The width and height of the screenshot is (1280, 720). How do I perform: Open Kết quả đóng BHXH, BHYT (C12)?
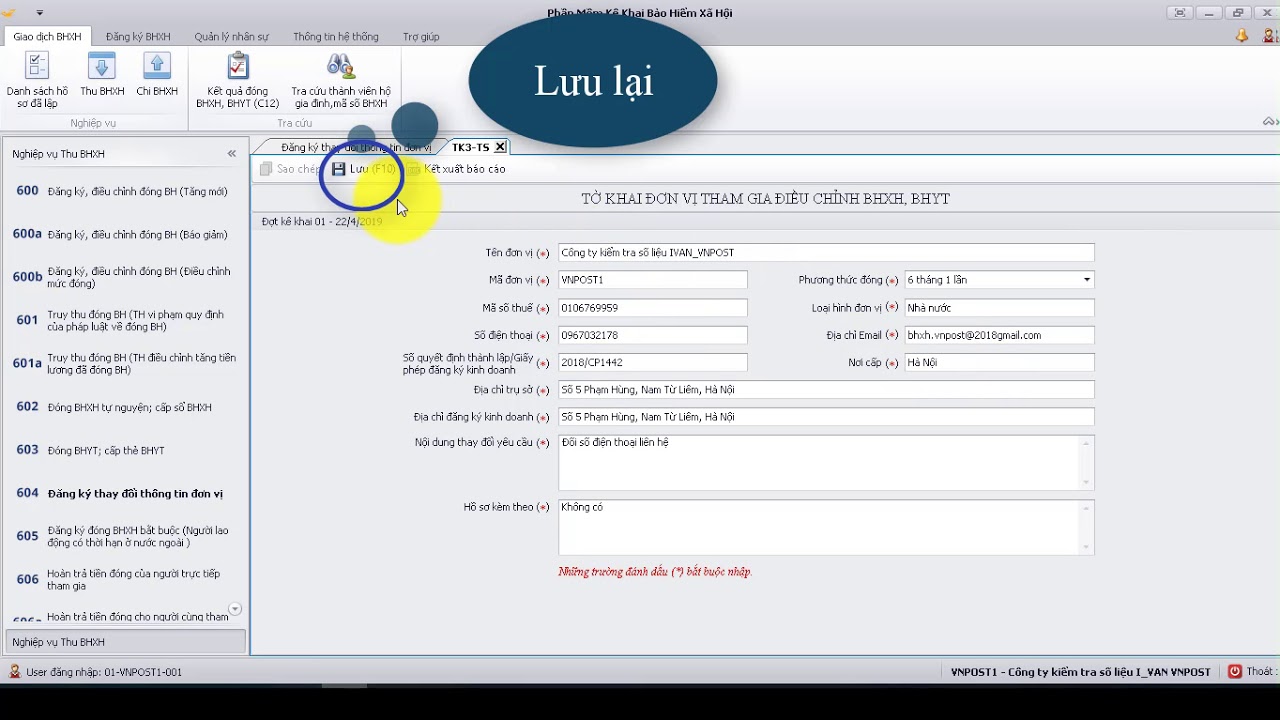coord(237,80)
